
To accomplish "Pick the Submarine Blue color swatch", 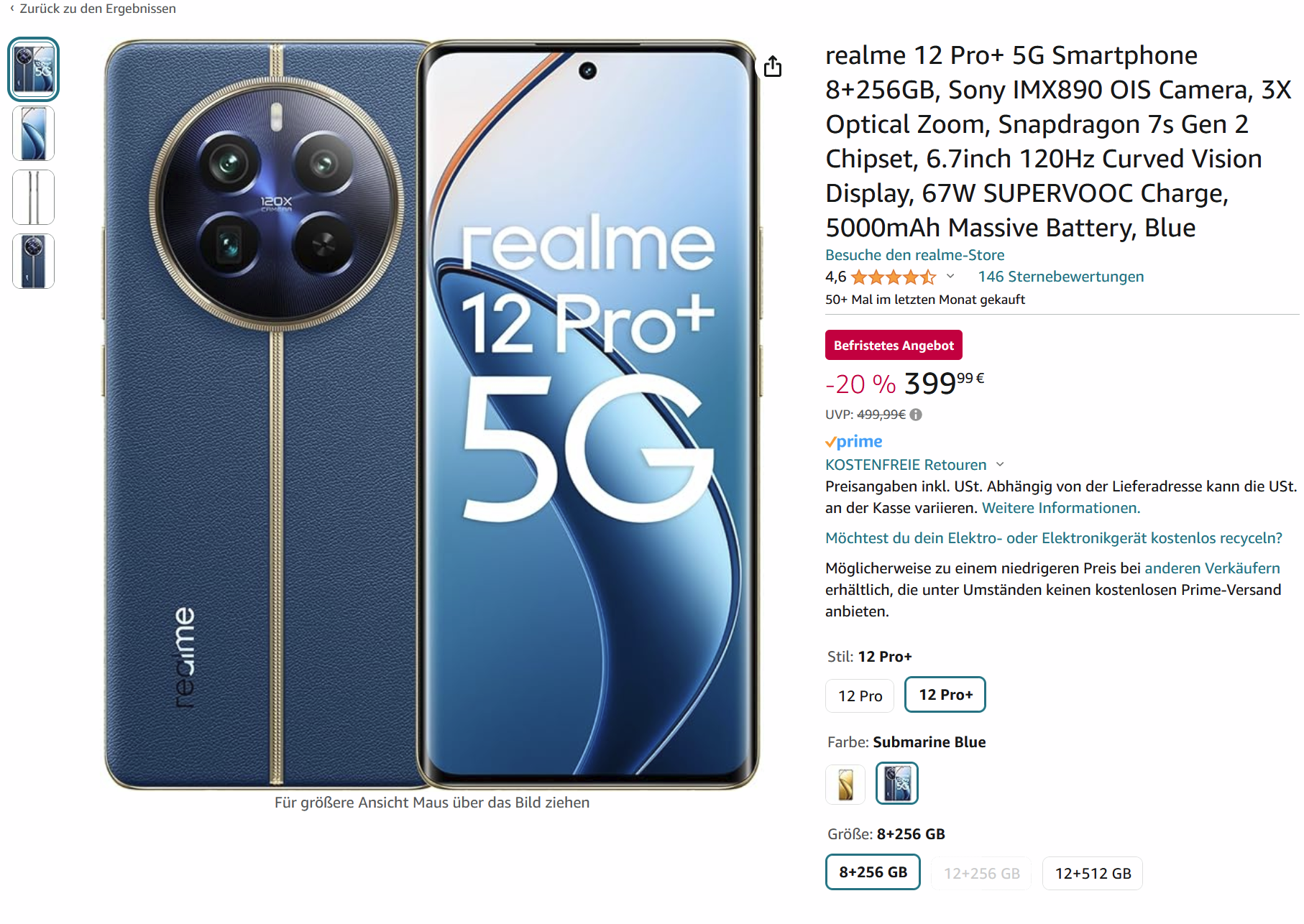I will [x=897, y=783].
